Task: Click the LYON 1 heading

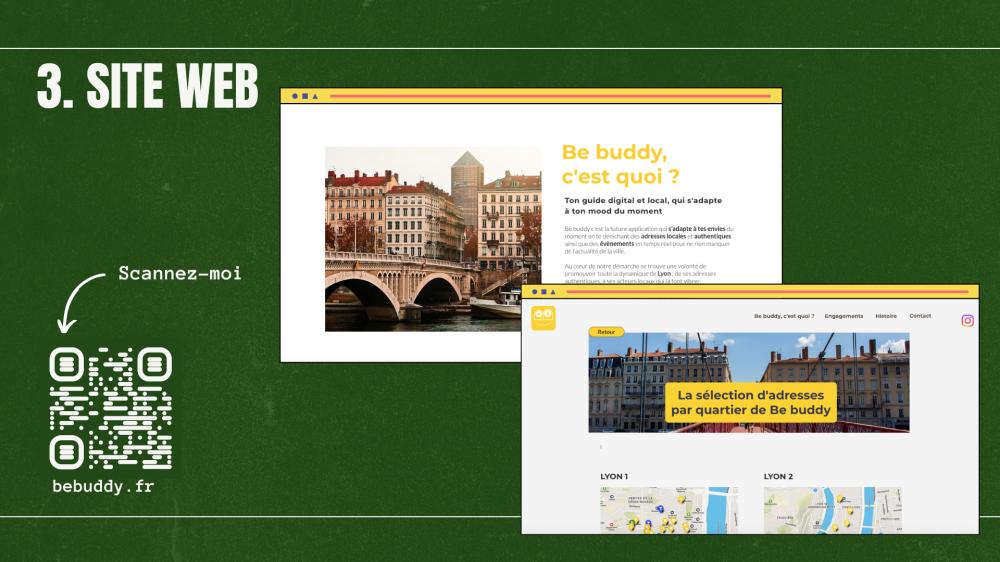Action: tap(614, 477)
